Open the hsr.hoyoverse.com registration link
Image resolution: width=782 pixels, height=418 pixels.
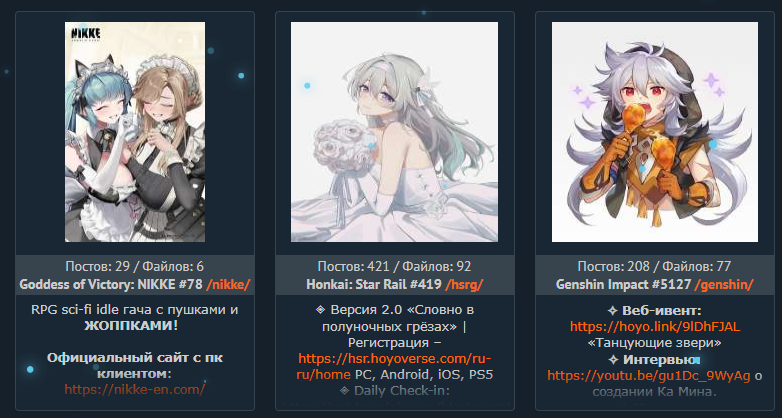coord(394,367)
